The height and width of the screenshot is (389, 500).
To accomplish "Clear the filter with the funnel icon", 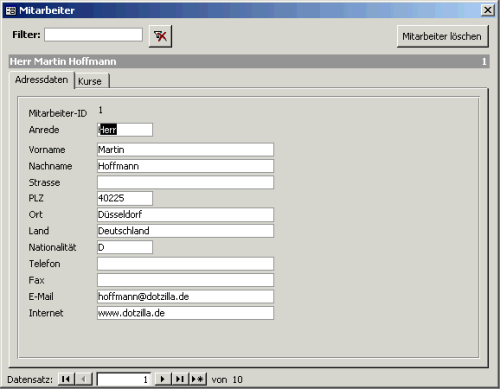I will point(160,36).
